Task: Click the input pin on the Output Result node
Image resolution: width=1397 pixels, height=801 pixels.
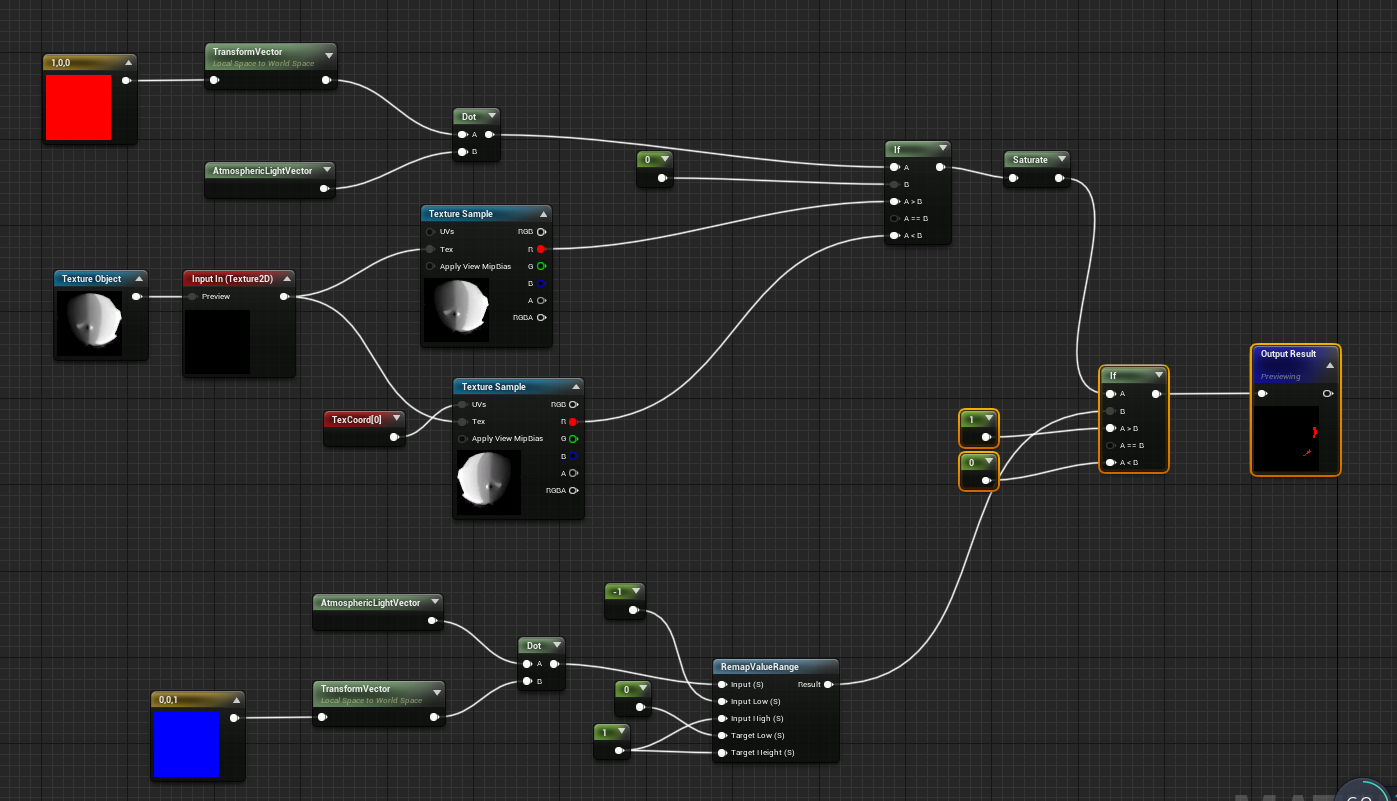Action: coord(1263,394)
